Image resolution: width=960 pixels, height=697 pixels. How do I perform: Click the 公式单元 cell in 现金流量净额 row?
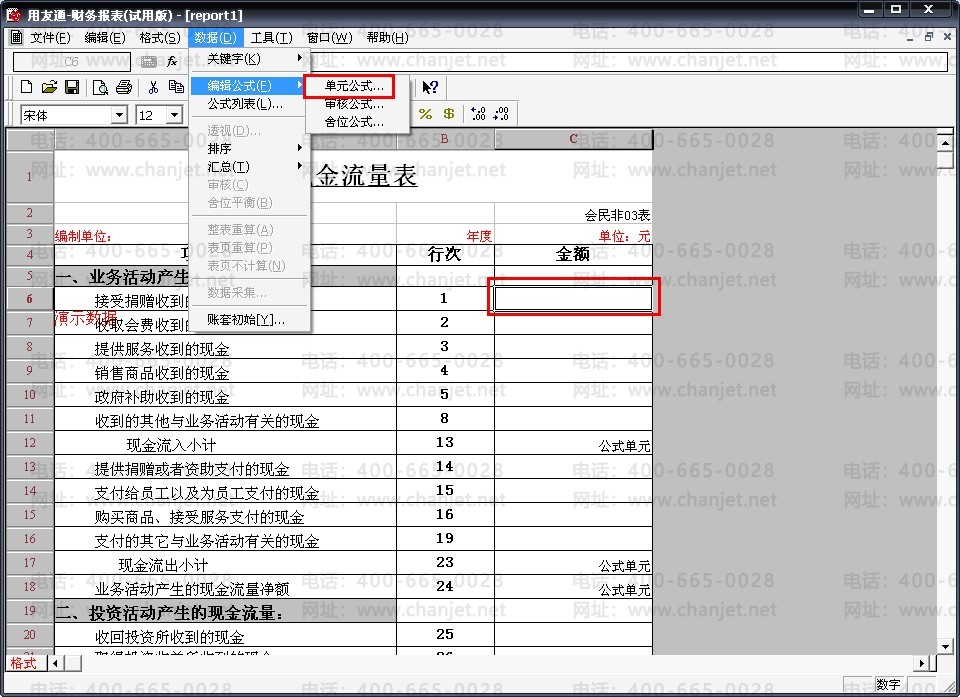tap(573, 587)
